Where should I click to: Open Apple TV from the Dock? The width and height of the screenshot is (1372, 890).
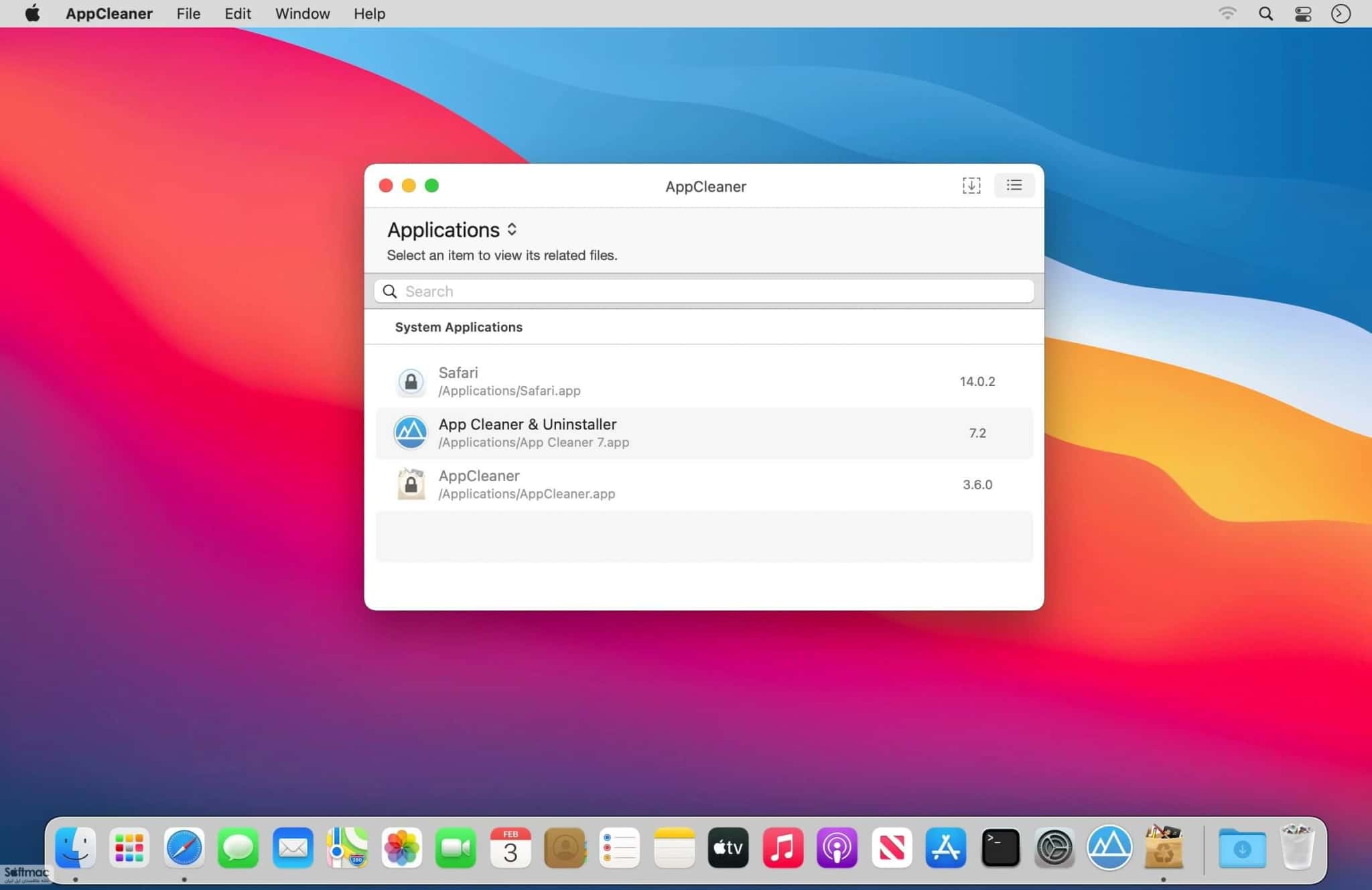point(728,848)
